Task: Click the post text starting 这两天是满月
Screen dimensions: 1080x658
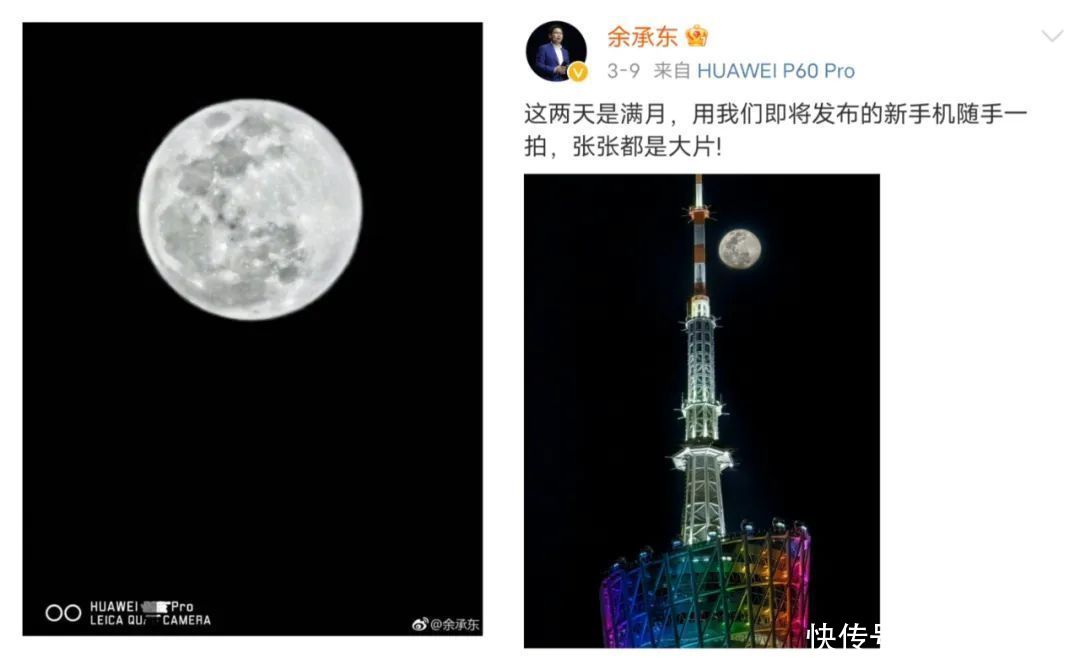Action: [x=776, y=130]
